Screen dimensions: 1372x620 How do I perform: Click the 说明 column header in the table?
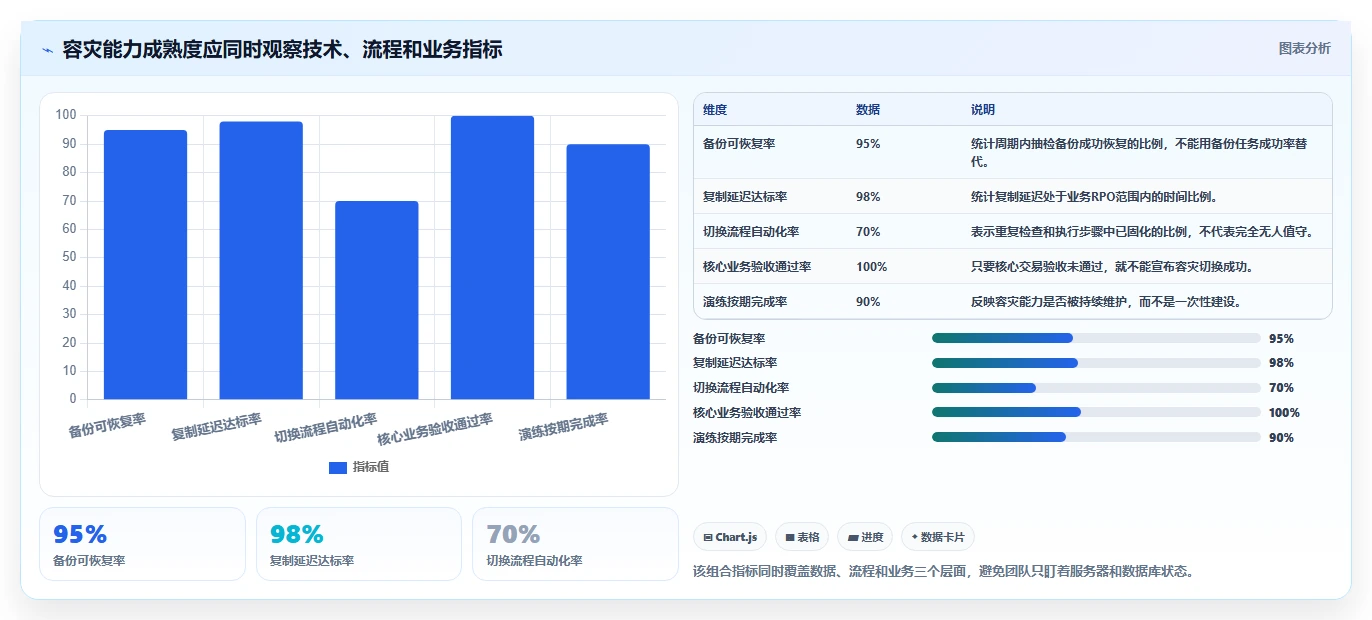click(x=983, y=110)
